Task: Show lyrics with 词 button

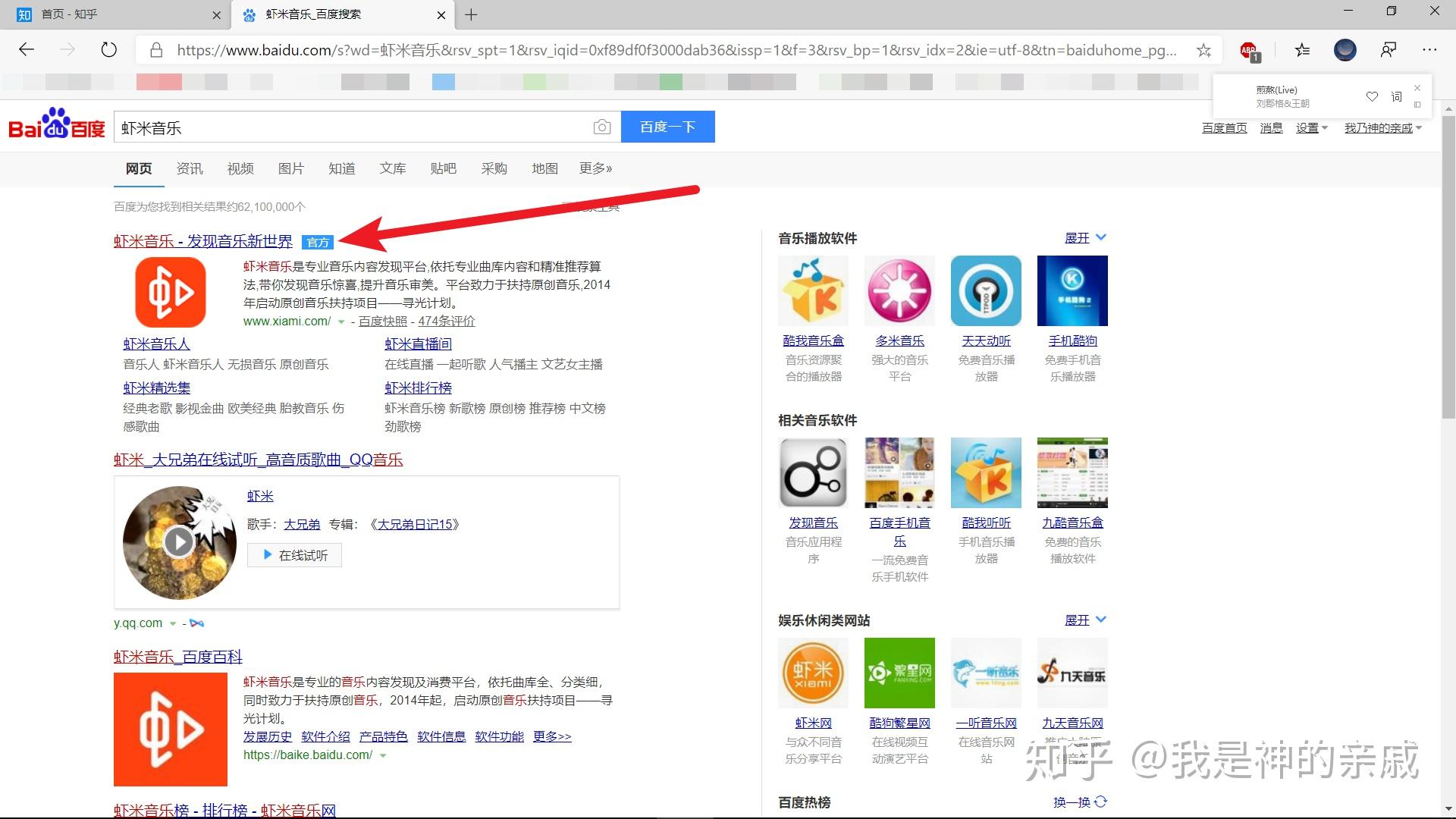Action: [1397, 96]
